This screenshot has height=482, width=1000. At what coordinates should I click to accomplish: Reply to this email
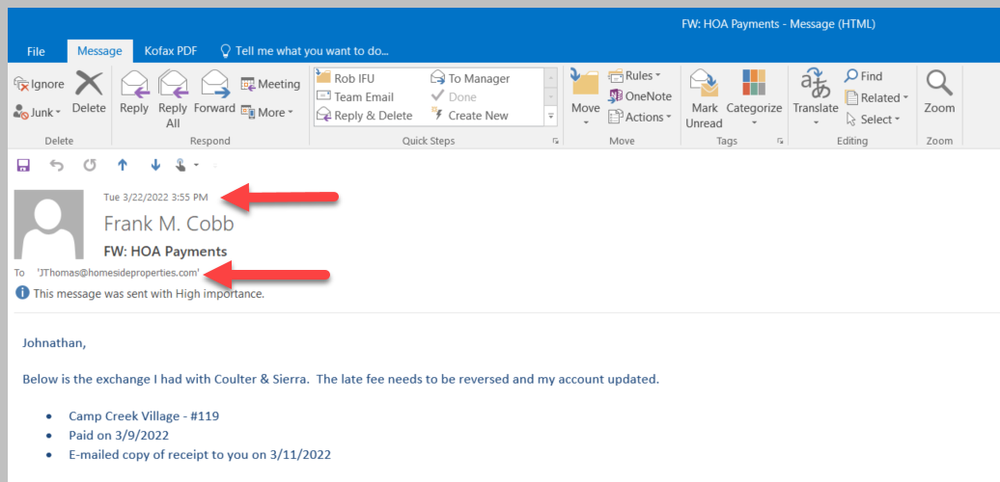tap(134, 92)
